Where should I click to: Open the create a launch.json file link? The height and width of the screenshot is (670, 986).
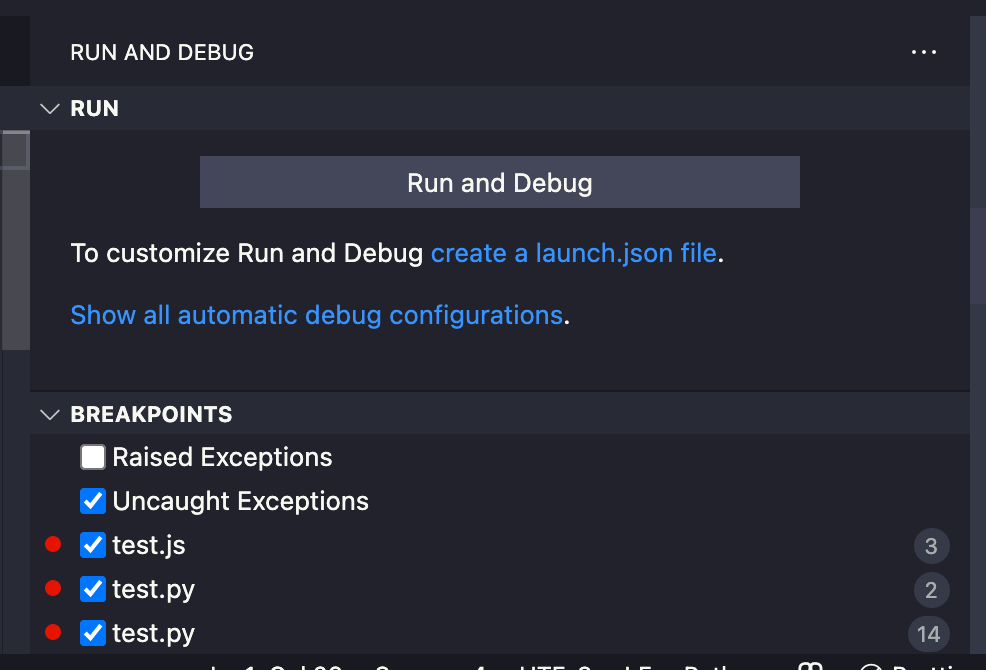(573, 253)
